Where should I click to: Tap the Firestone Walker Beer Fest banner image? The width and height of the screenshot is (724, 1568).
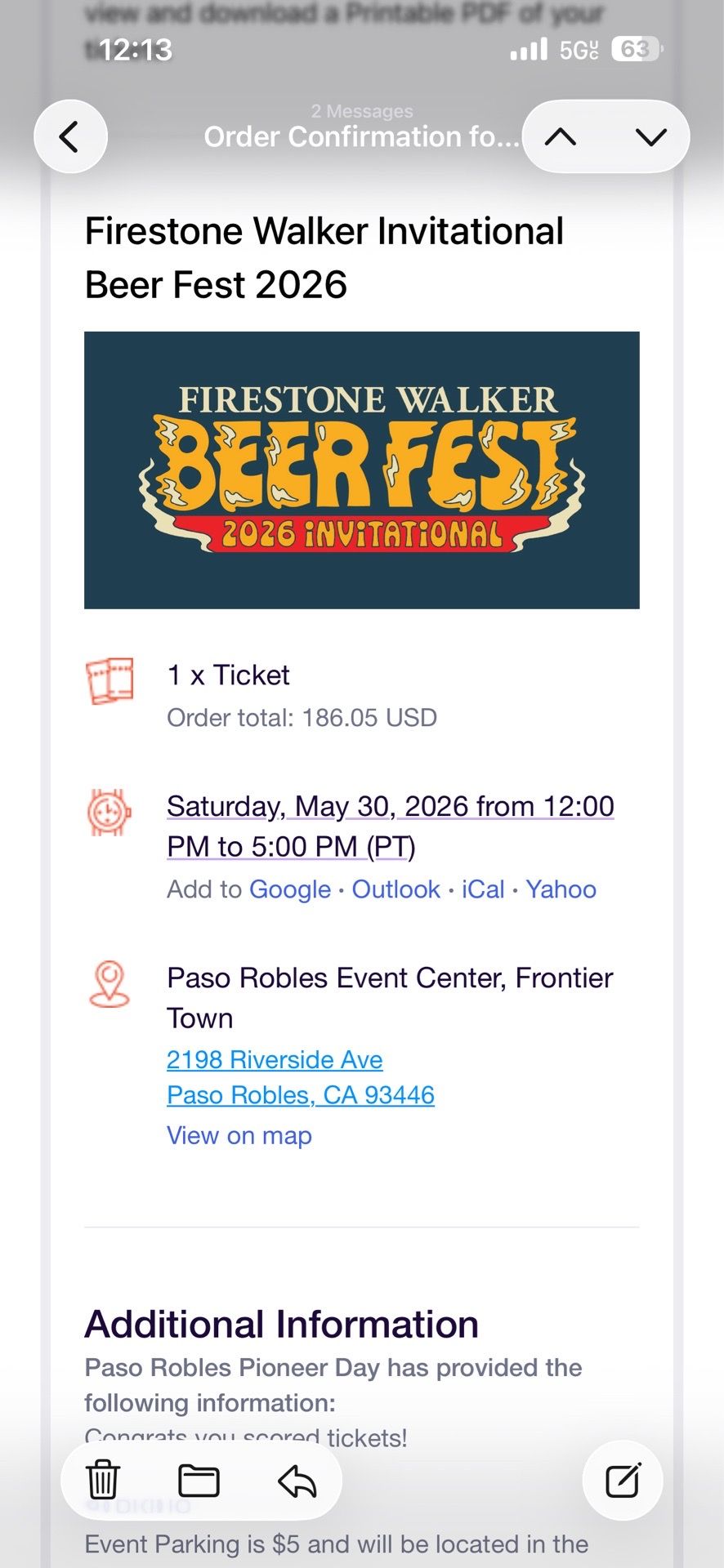pos(362,470)
